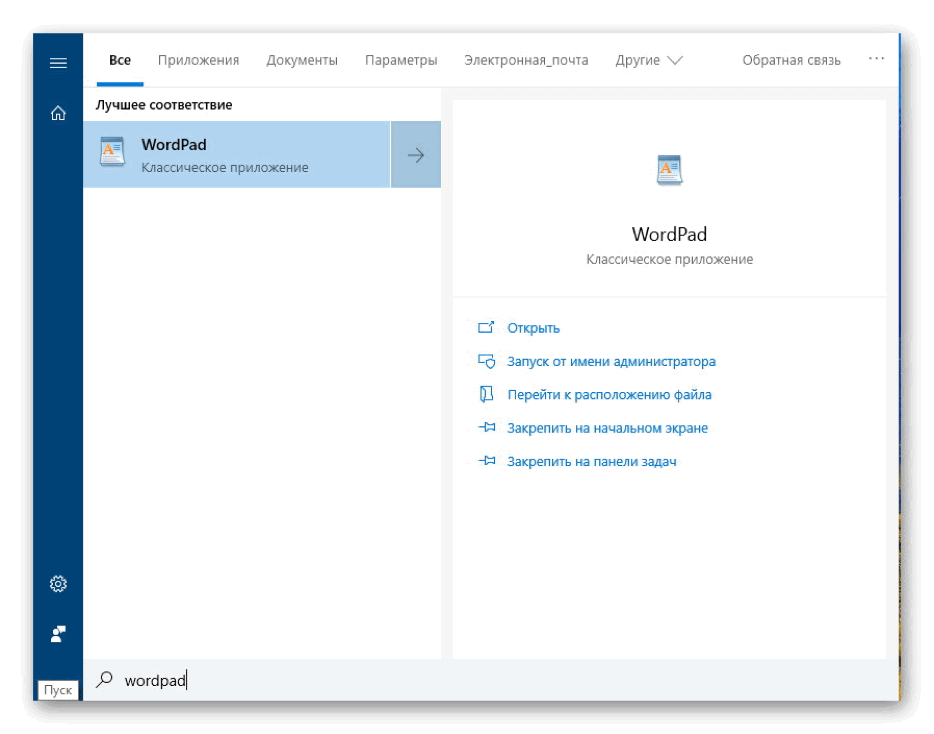Click WordPad title in preview pane
Viewport: 934px width, 734px height.
[x=669, y=234]
